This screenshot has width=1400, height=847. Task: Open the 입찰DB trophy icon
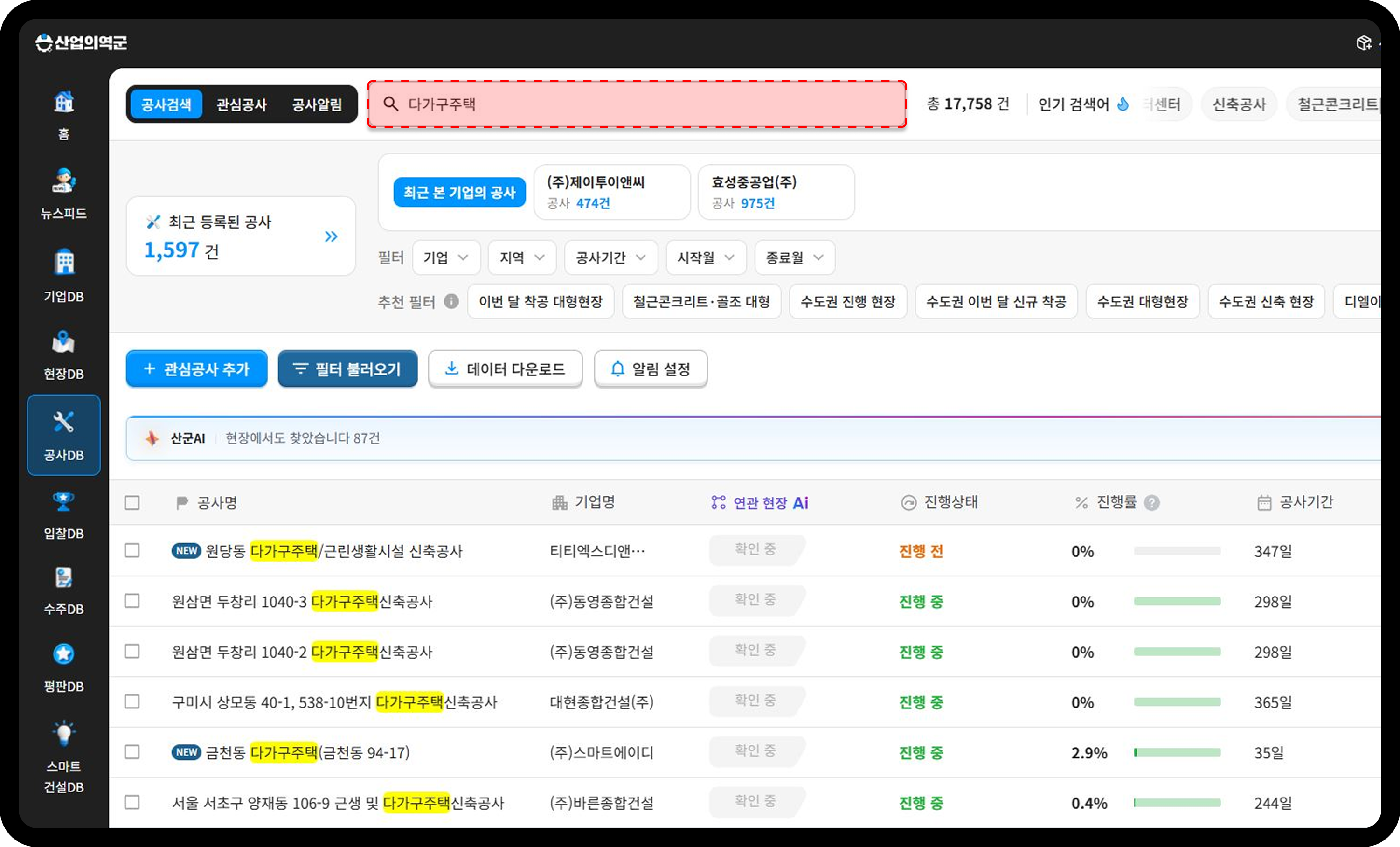(x=63, y=501)
